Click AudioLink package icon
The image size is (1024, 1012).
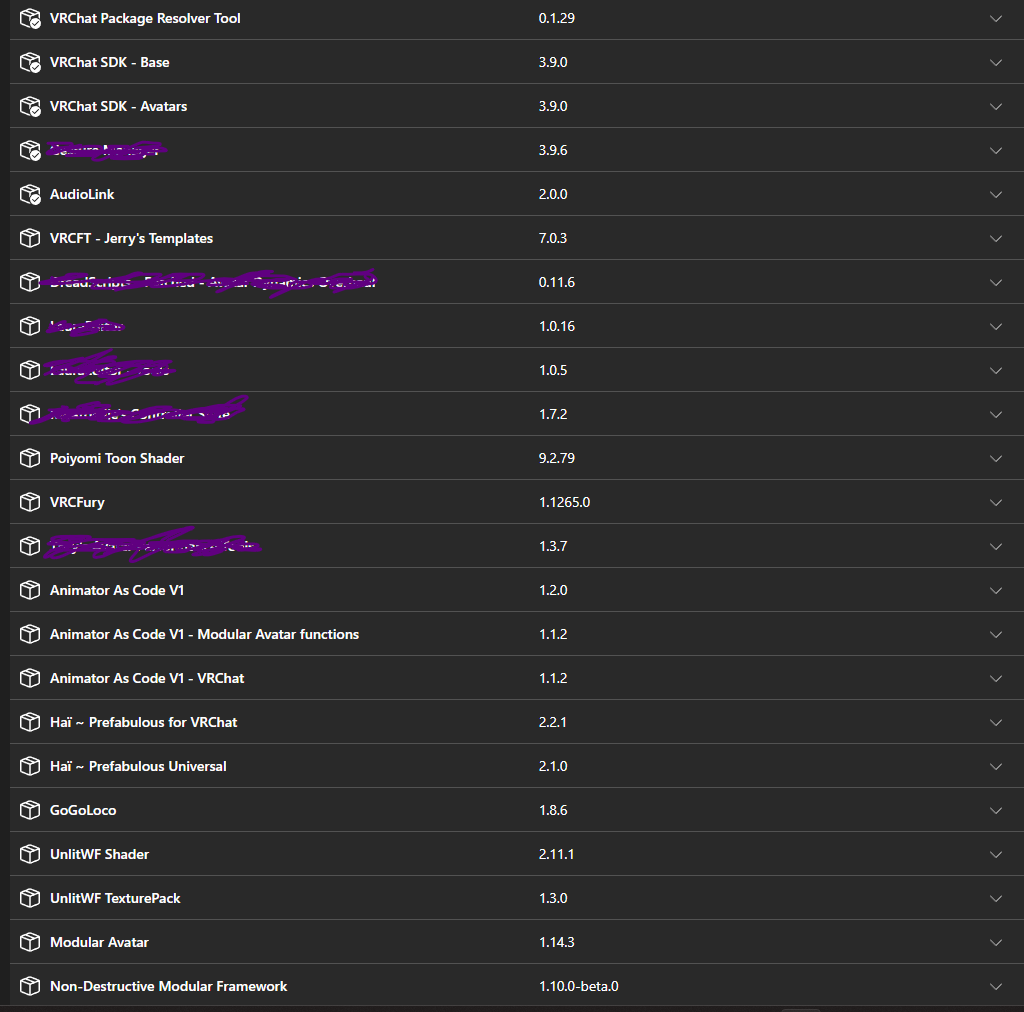(30, 195)
